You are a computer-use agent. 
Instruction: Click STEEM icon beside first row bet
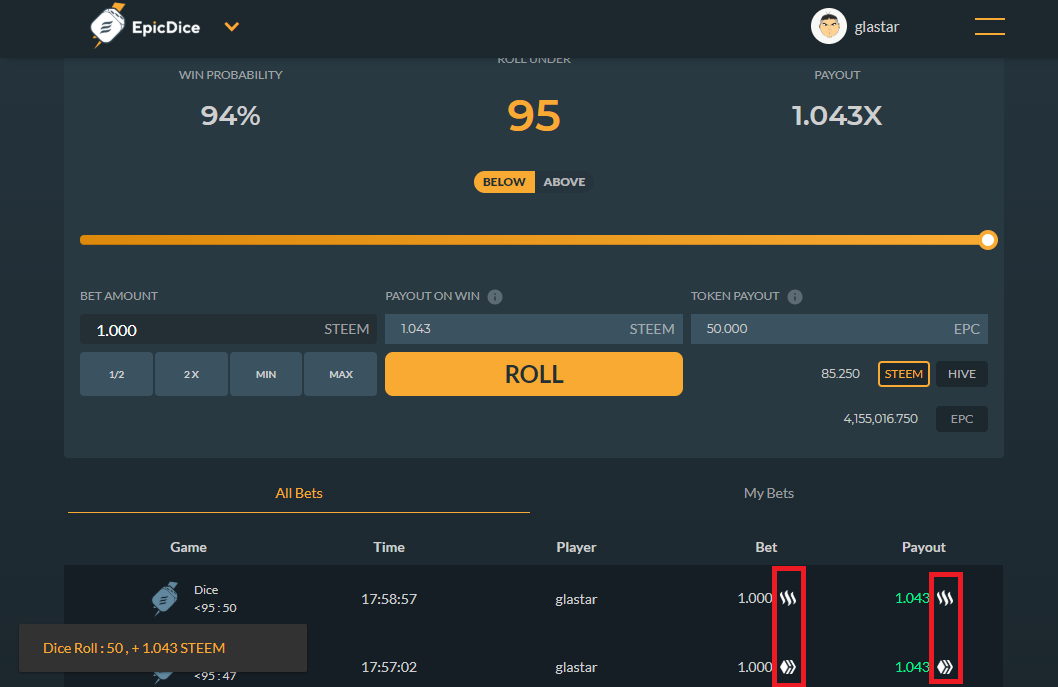tap(789, 599)
